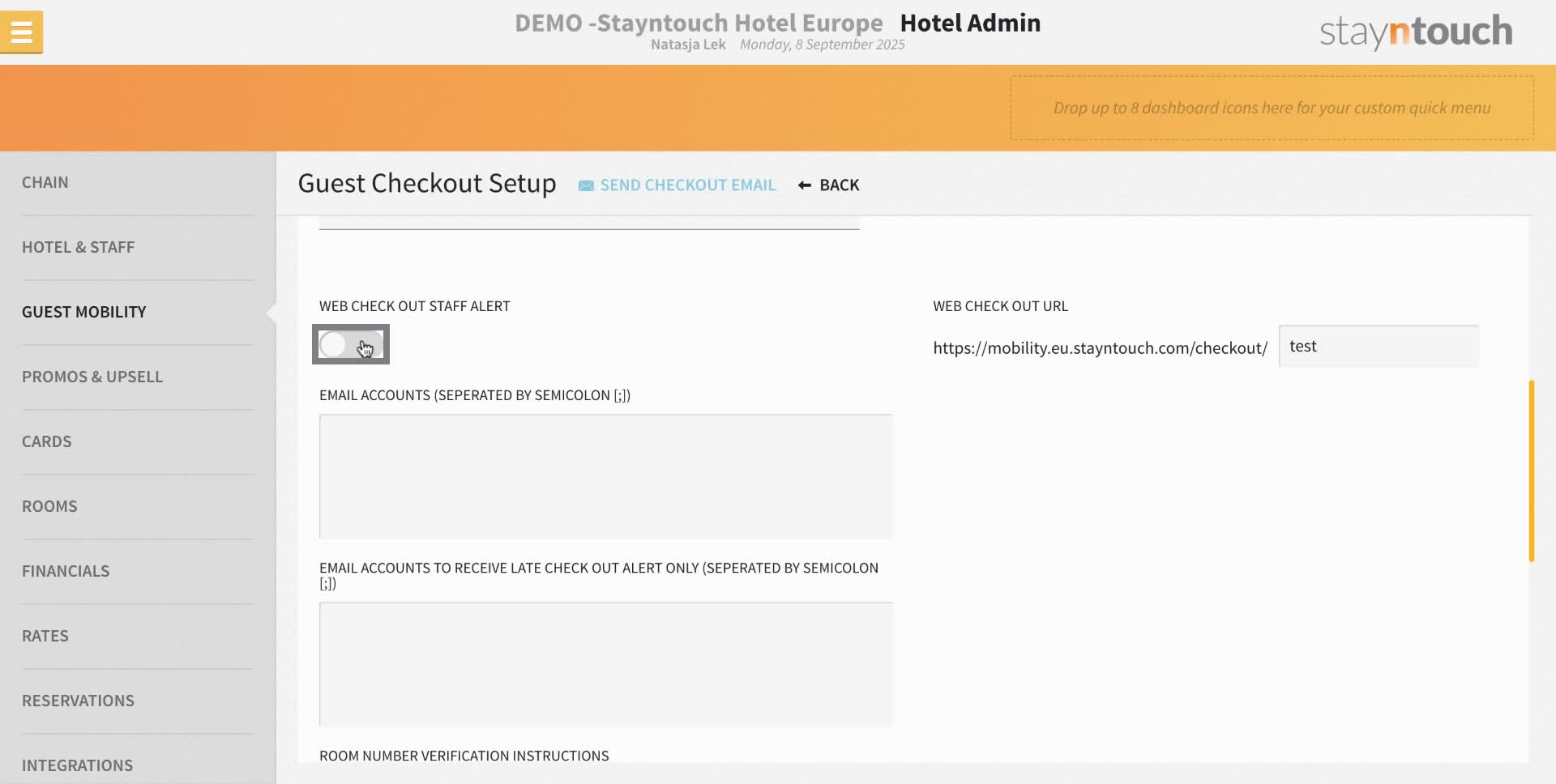
Task: Select GUEST MOBILITY in the sidebar
Action: pyautogui.click(x=83, y=312)
